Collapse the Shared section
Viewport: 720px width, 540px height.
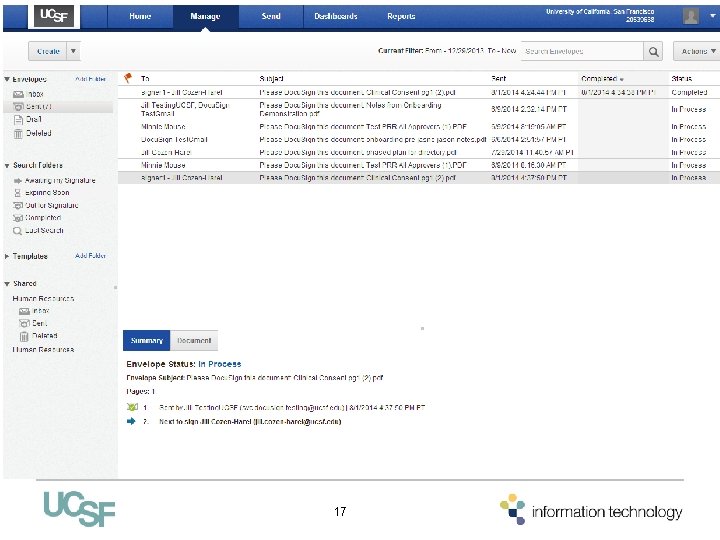click(7, 284)
